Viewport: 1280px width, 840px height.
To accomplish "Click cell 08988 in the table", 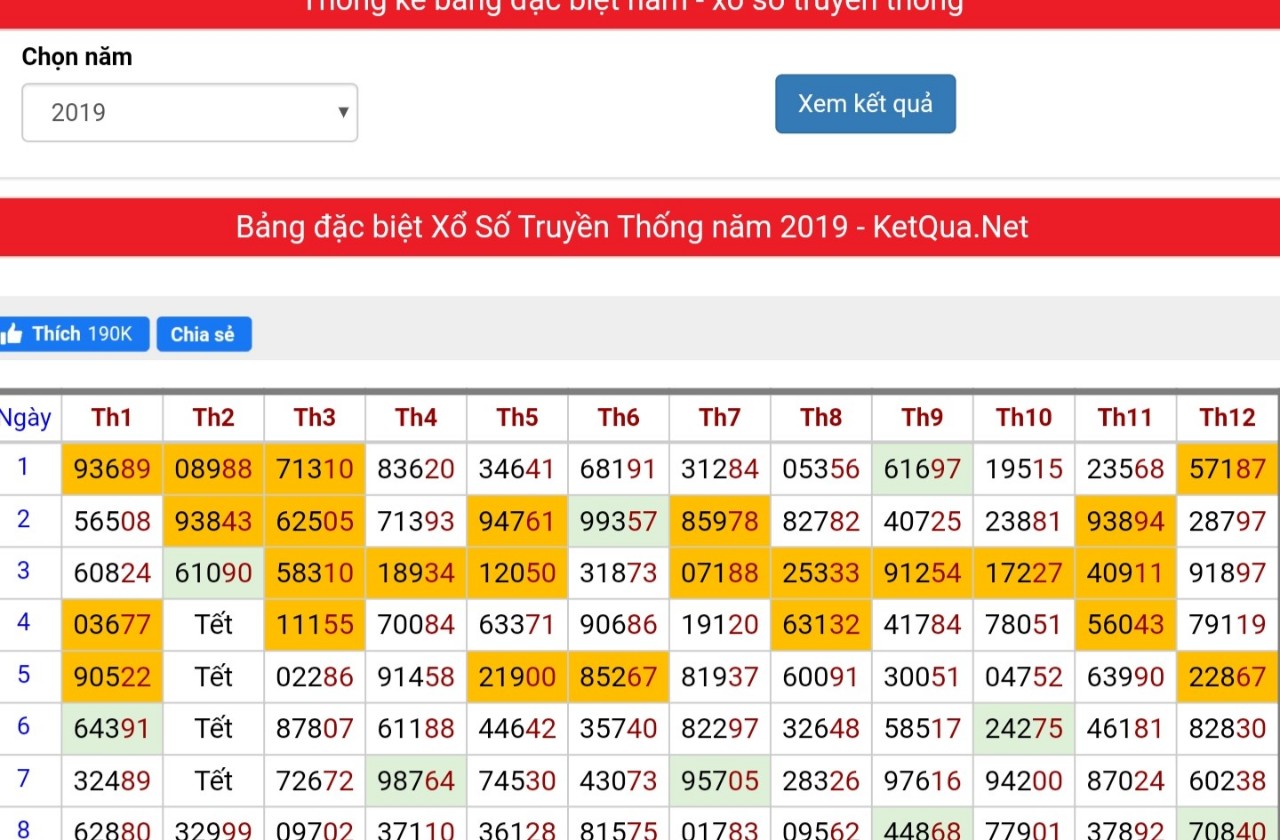I will click(213, 469).
